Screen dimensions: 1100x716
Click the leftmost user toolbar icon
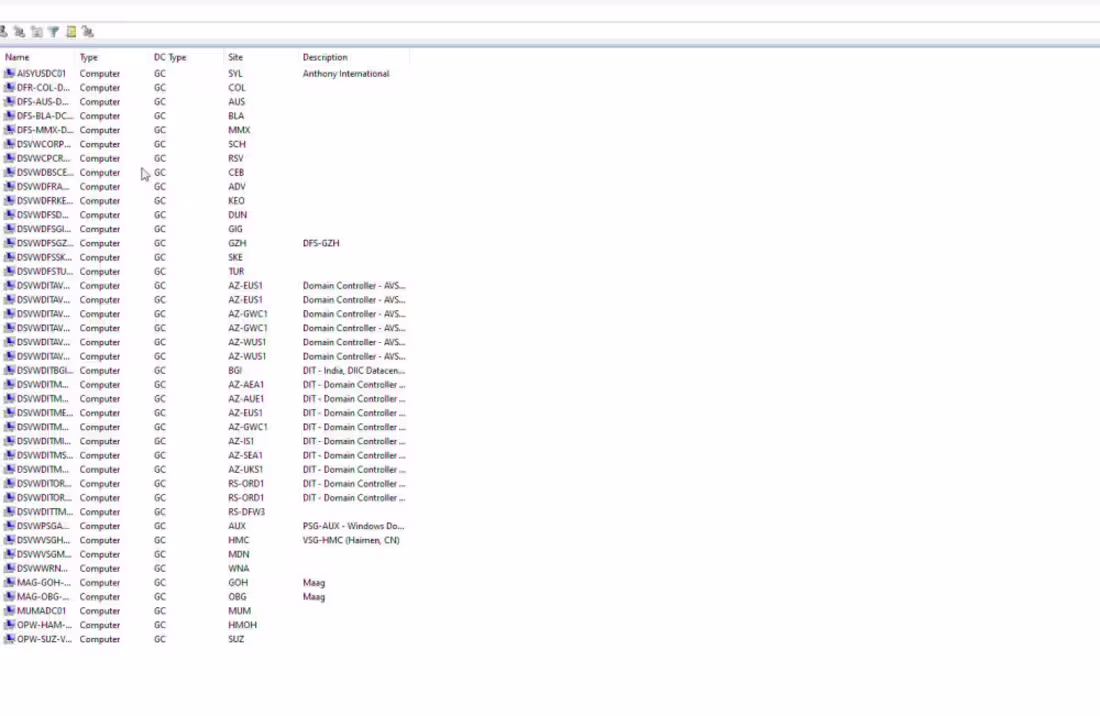click(x=5, y=30)
